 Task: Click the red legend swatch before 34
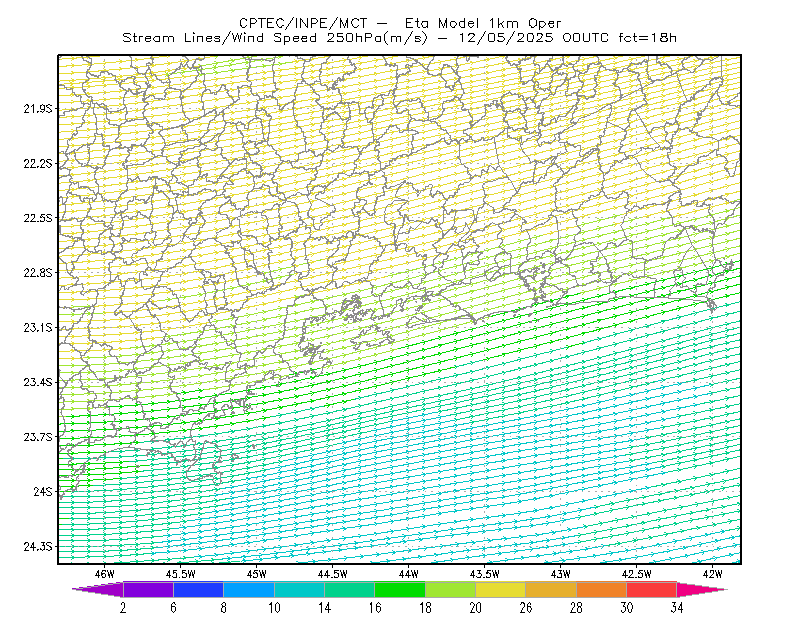pyautogui.click(x=652, y=589)
